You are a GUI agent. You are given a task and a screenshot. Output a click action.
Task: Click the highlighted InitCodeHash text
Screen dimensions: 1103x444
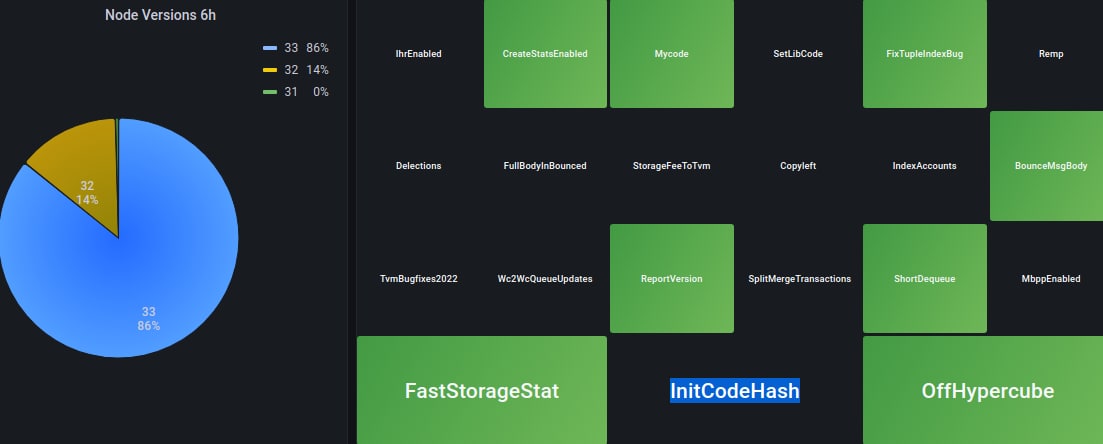[734, 391]
